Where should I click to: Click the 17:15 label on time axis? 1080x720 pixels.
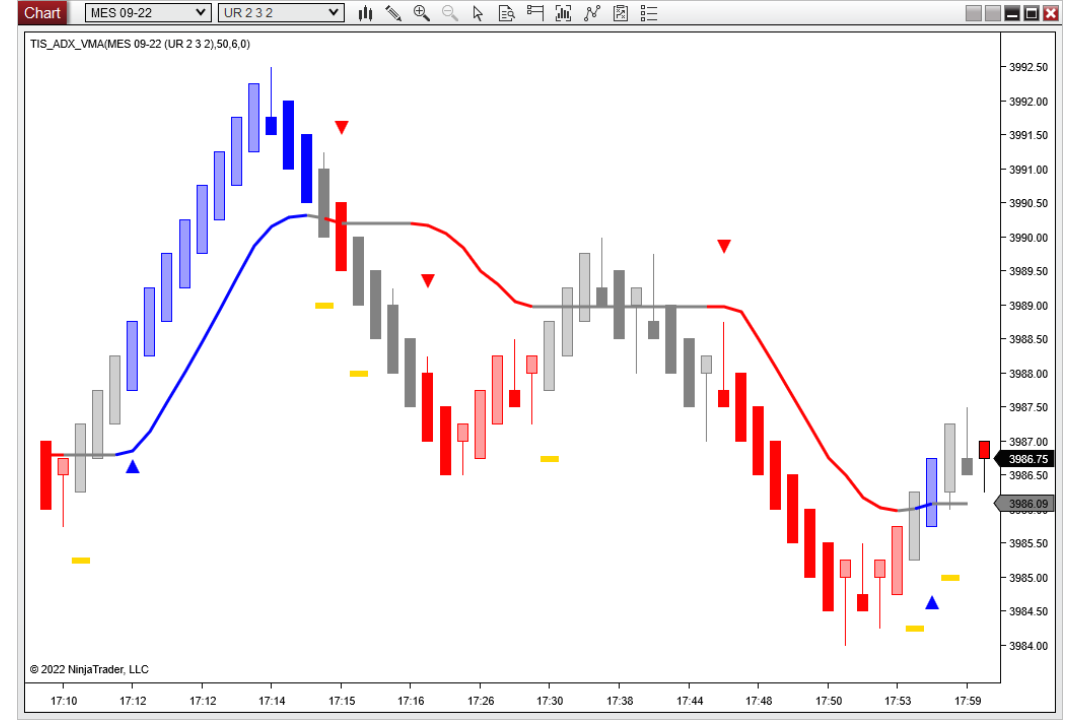coord(342,701)
